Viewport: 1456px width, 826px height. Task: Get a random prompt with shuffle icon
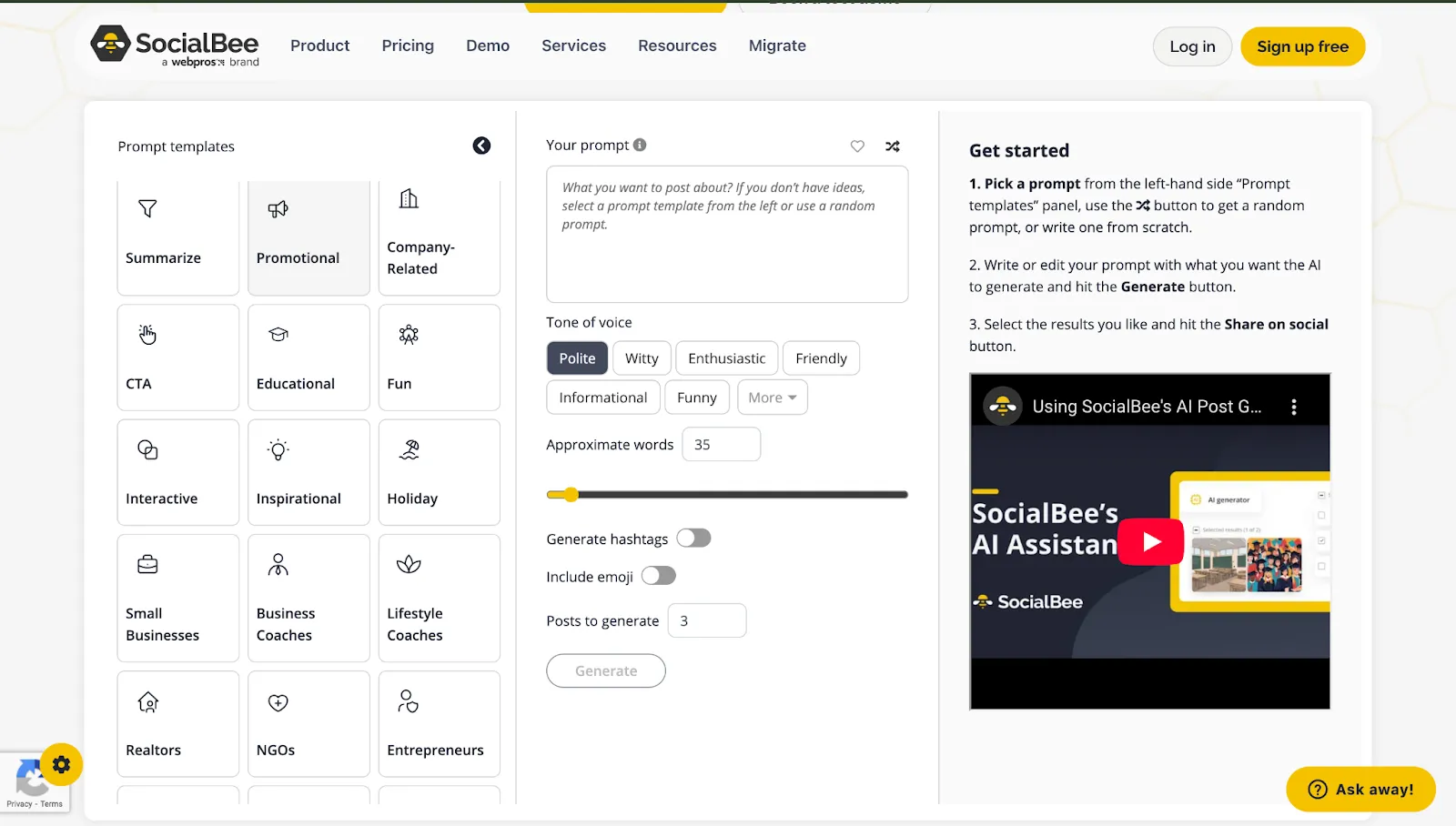(893, 146)
